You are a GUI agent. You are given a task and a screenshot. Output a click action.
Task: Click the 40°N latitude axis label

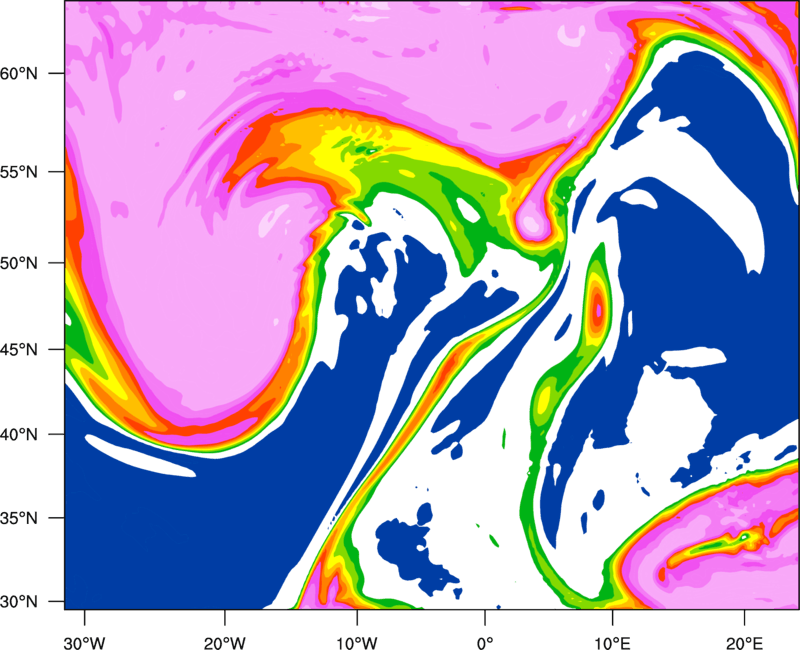[x=19, y=435]
